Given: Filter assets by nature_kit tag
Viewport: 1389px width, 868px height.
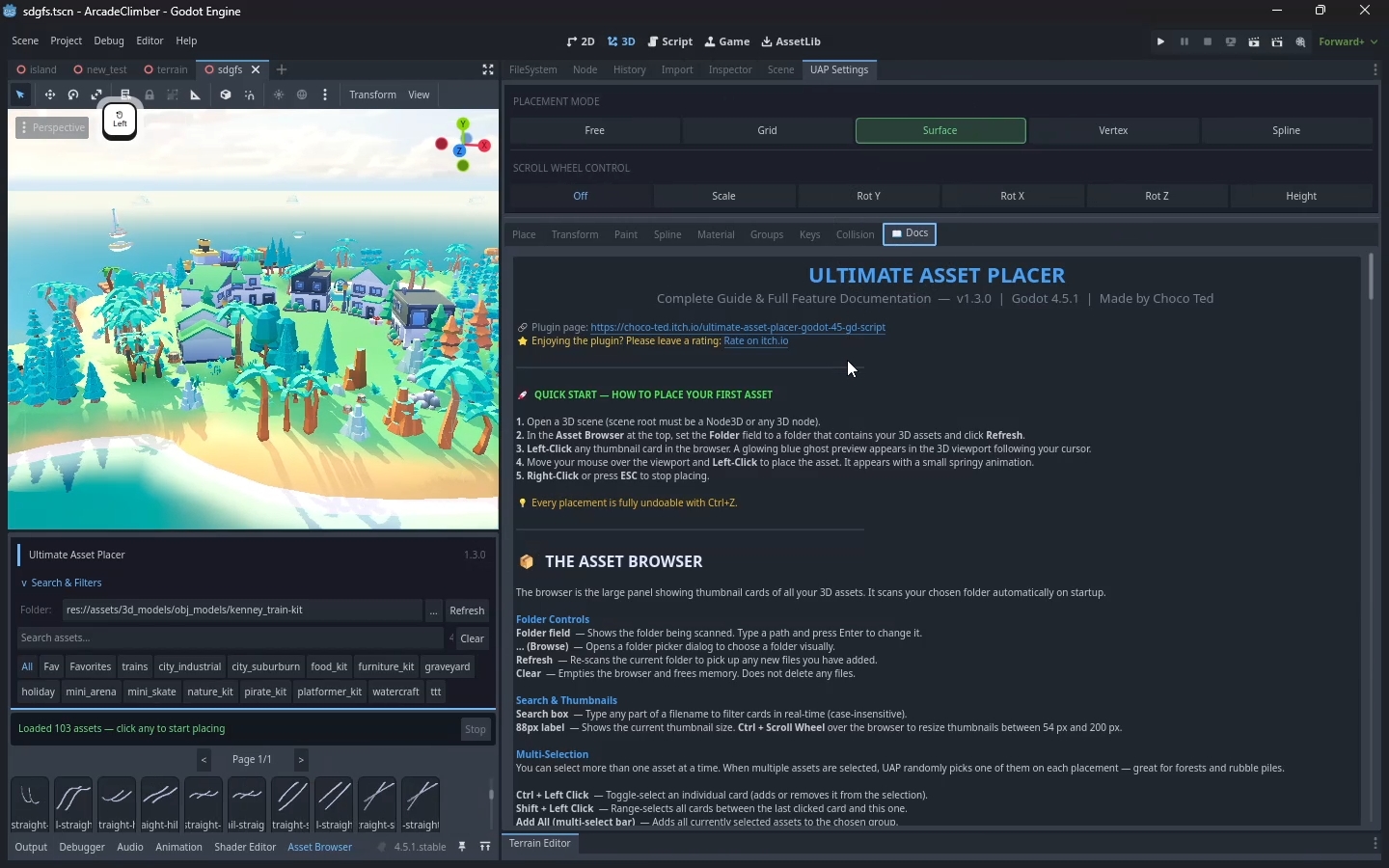Looking at the screenshot, I should pyautogui.click(x=210, y=692).
